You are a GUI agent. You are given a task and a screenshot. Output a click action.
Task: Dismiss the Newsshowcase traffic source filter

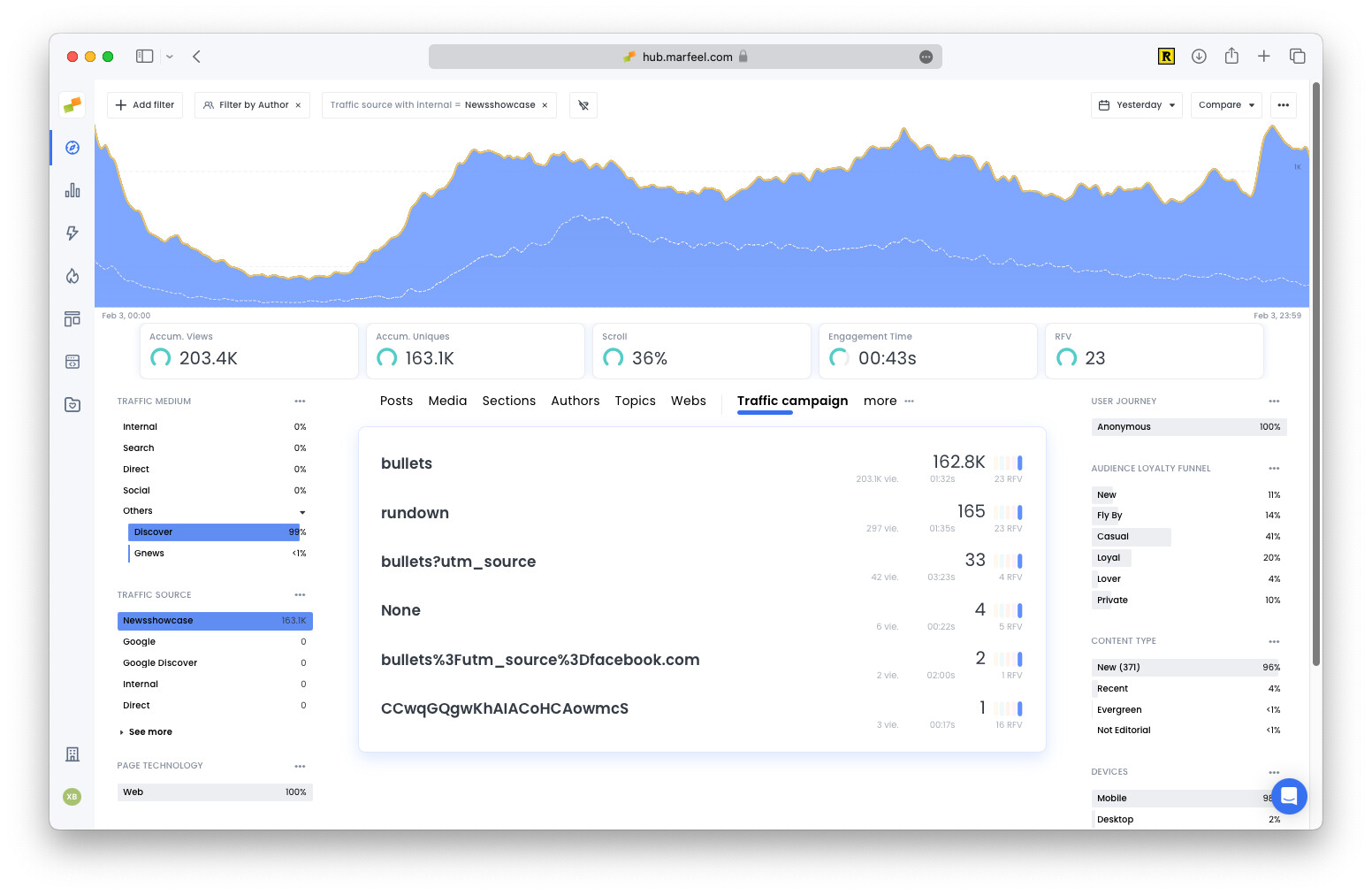[x=545, y=104]
